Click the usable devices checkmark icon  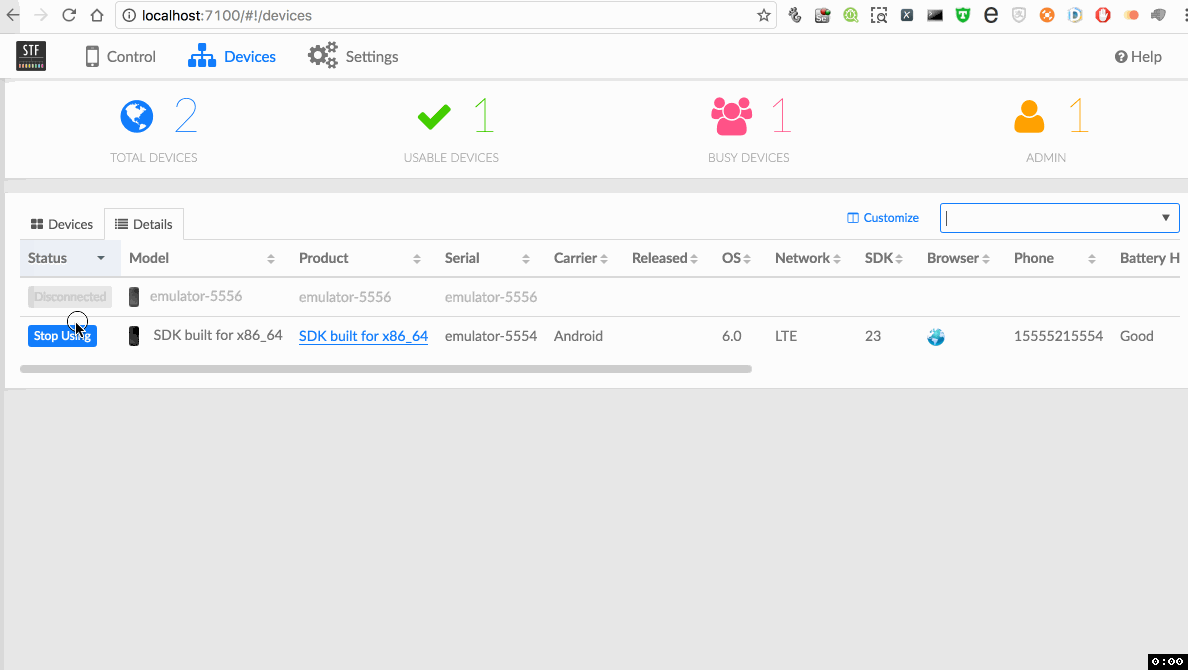click(x=434, y=117)
